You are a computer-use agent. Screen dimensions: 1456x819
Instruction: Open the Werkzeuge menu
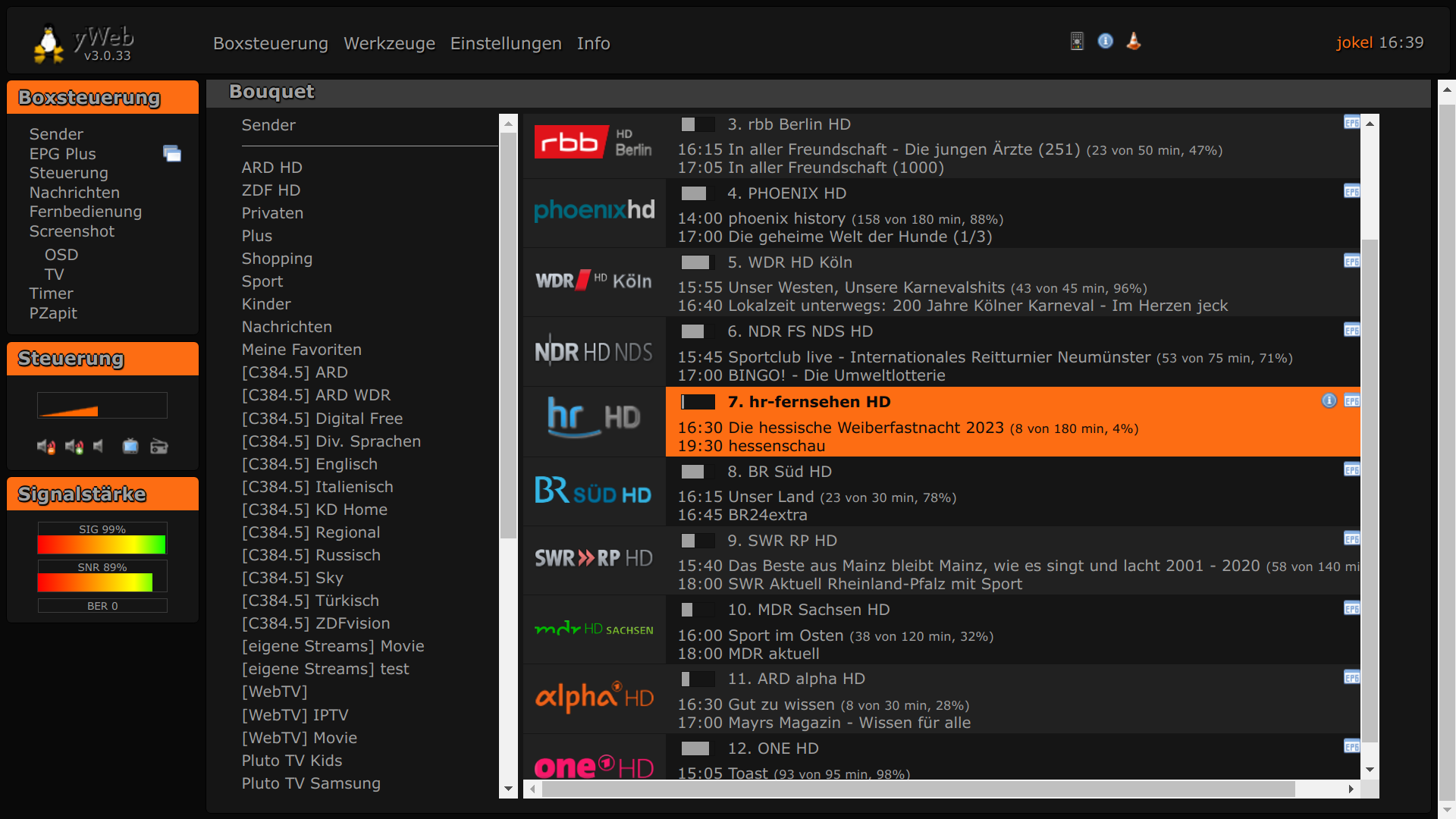point(389,43)
